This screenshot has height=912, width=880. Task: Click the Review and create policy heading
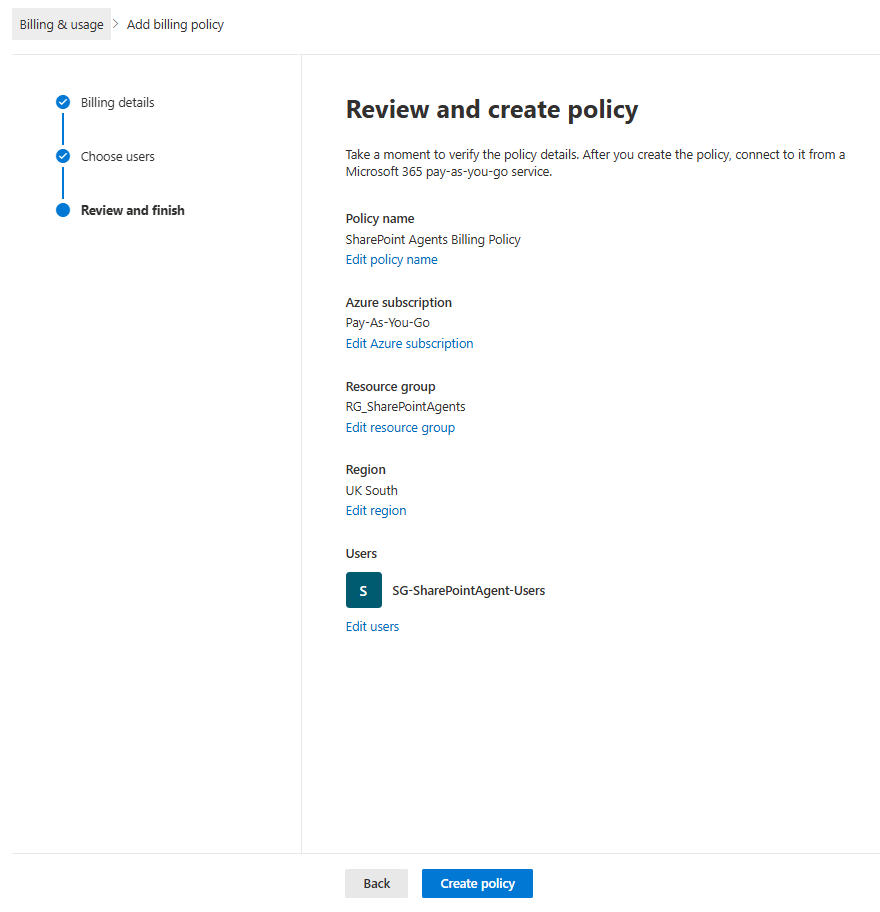click(x=491, y=109)
